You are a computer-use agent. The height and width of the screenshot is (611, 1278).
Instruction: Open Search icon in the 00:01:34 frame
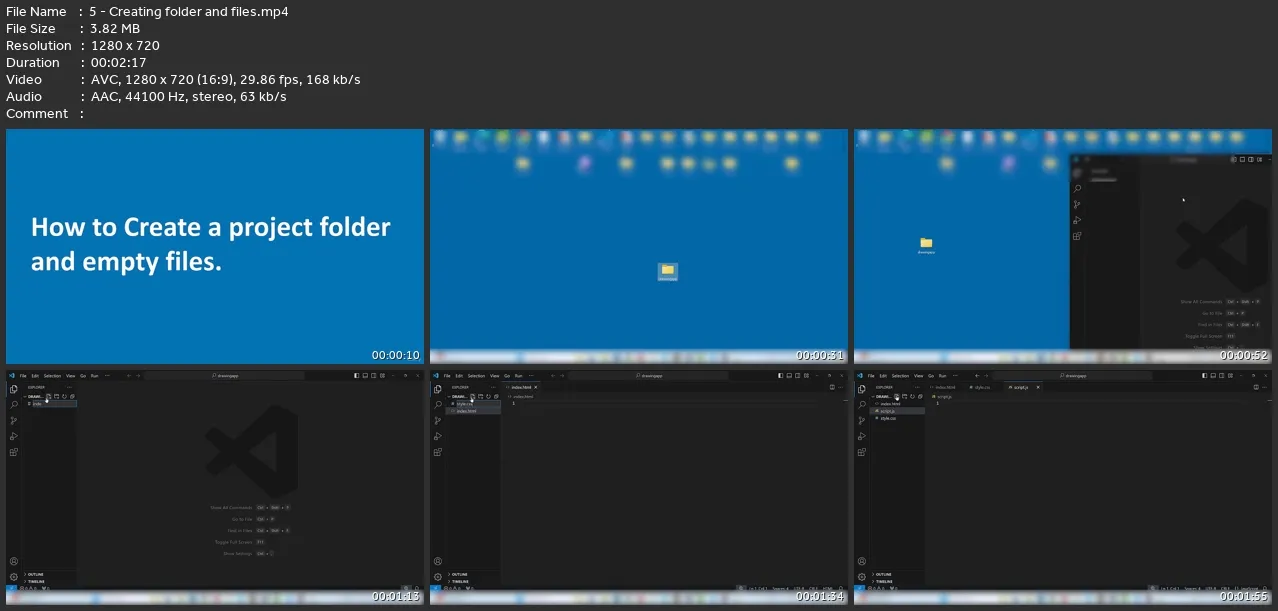click(438, 405)
